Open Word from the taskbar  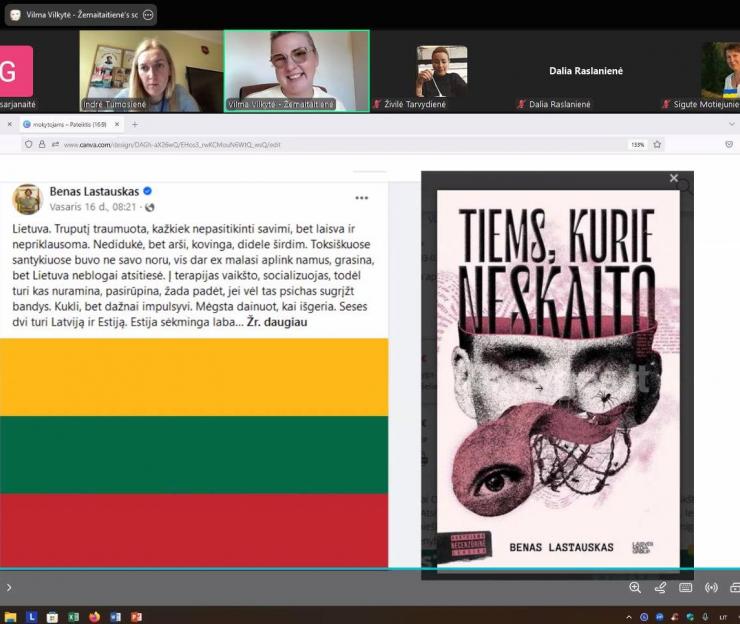(x=115, y=616)
